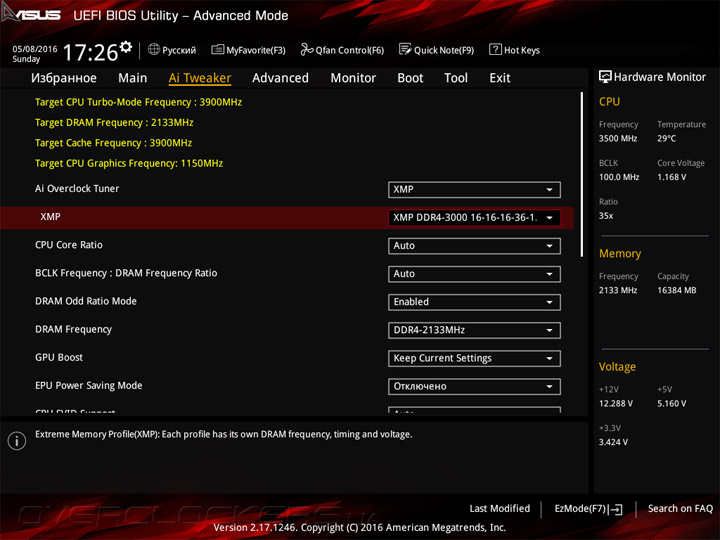Open the Ai Overclock Tuner dropdown

[474, 190]
